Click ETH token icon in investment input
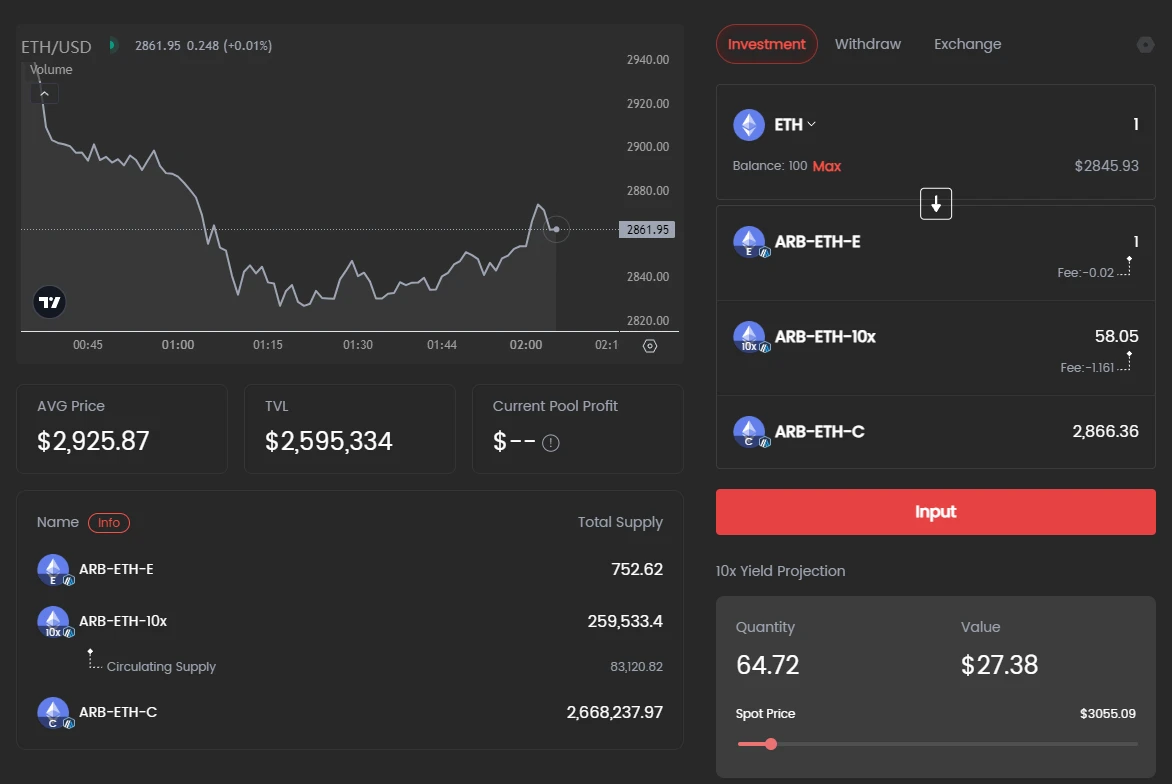The width and height of the screenshot is (1172, 784). [x=749, y=125]
